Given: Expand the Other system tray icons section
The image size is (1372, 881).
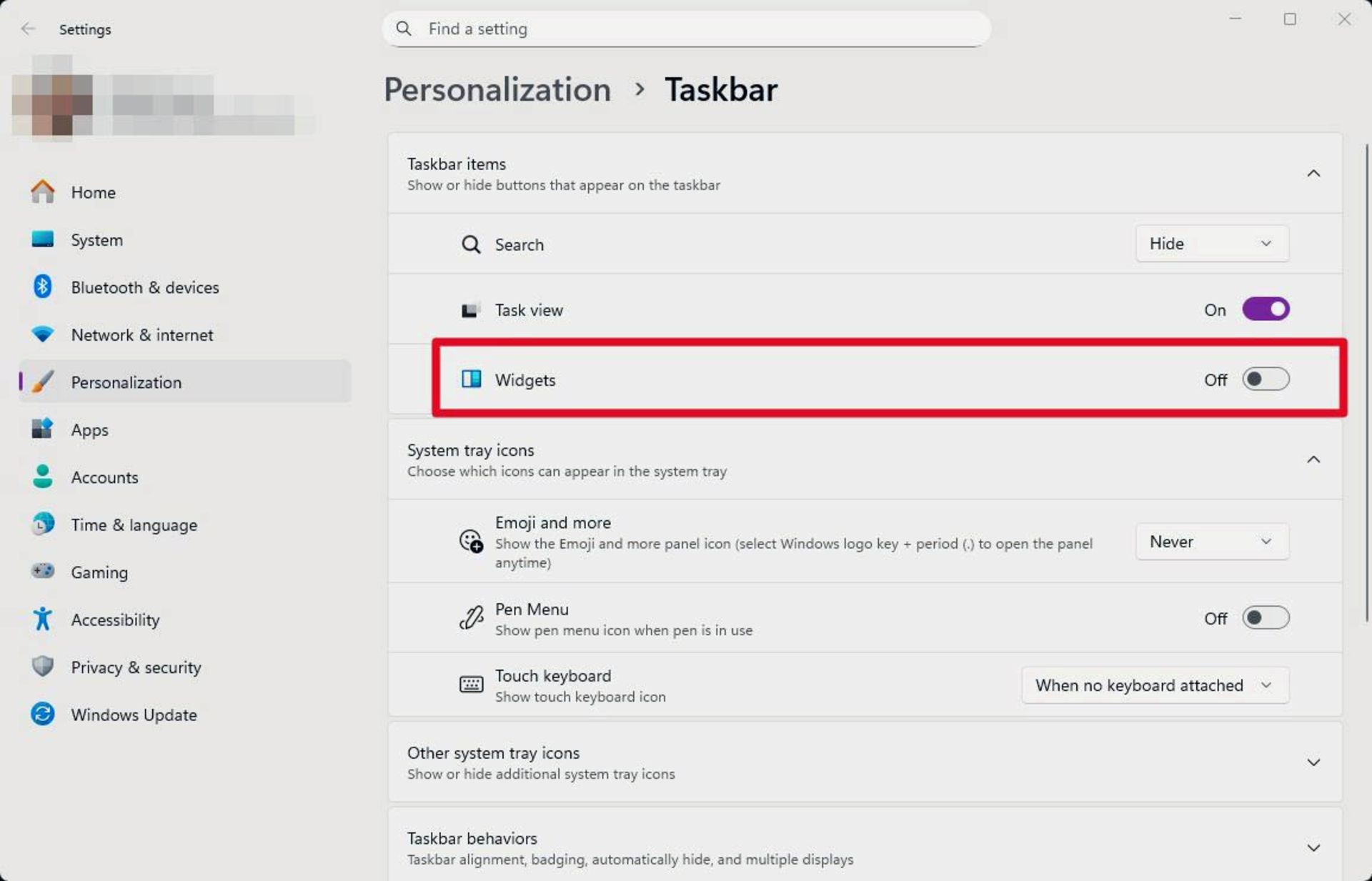Looking at the screenshot, I should (1313, 762).
